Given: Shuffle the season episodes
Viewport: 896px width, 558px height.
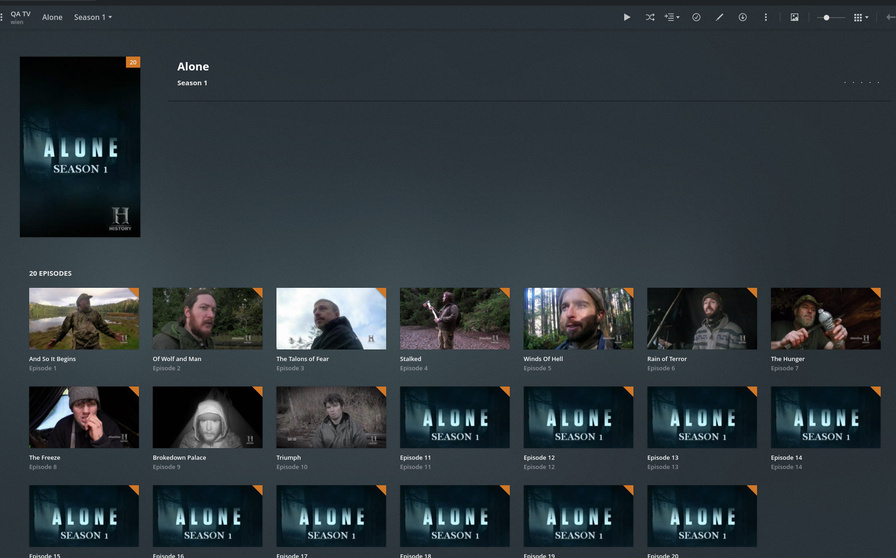Looking at the screenshot, I should coord(650,17).
